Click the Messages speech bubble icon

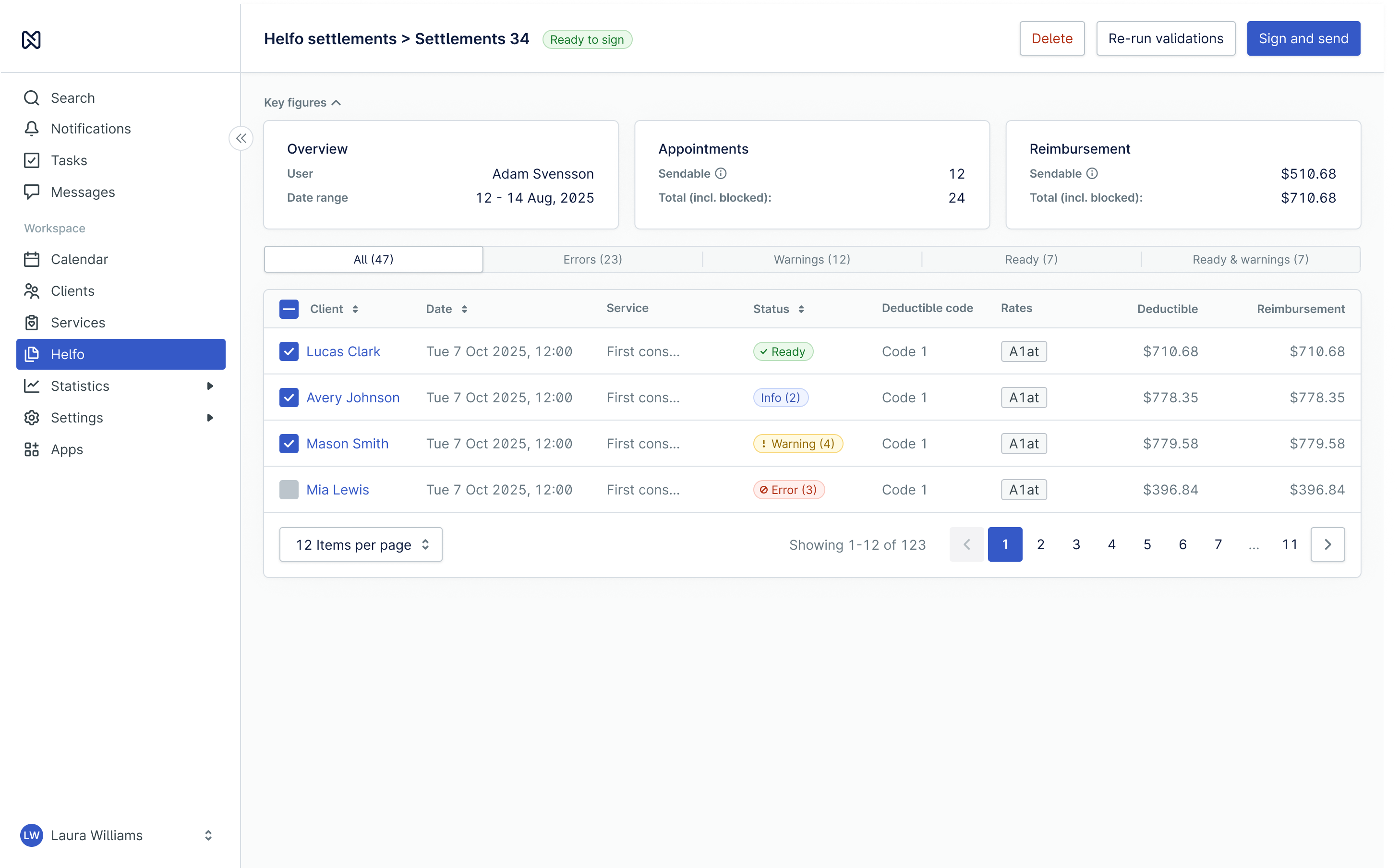point(32,192)
